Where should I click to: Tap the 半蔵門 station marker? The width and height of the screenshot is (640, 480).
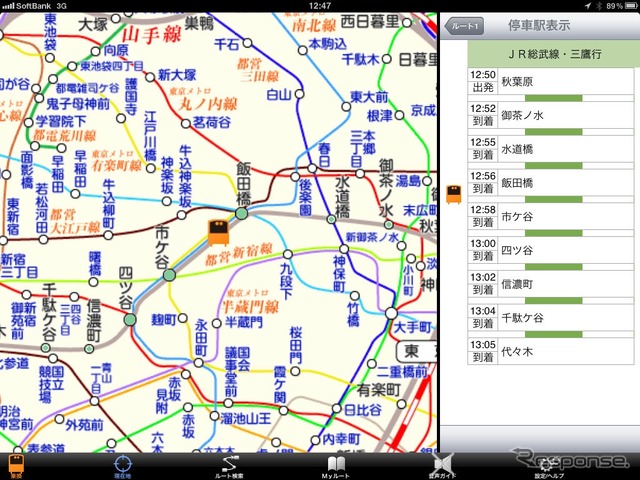(x=217, y=324)
